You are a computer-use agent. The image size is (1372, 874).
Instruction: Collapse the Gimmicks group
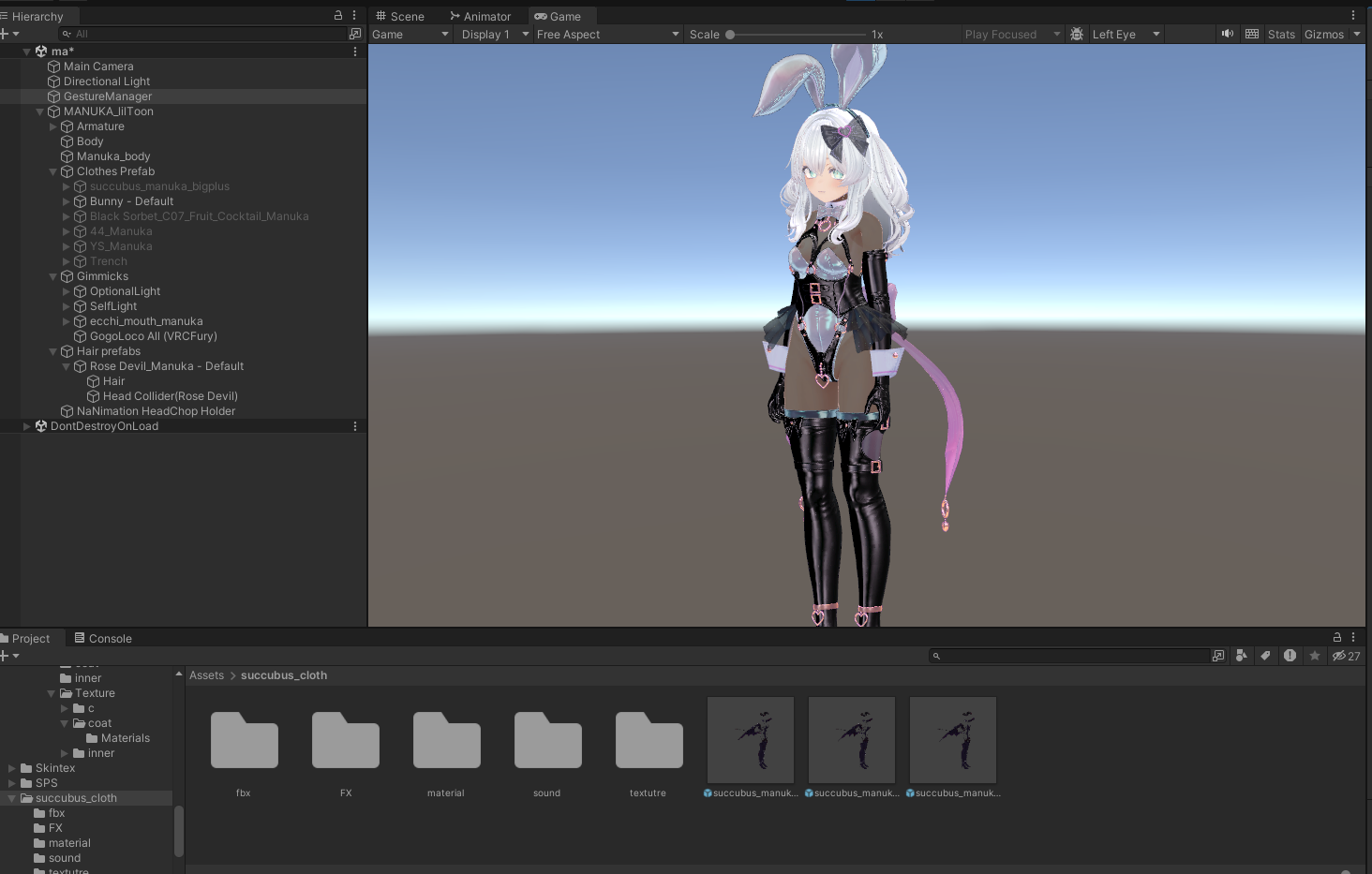click(x=53, y=276)
